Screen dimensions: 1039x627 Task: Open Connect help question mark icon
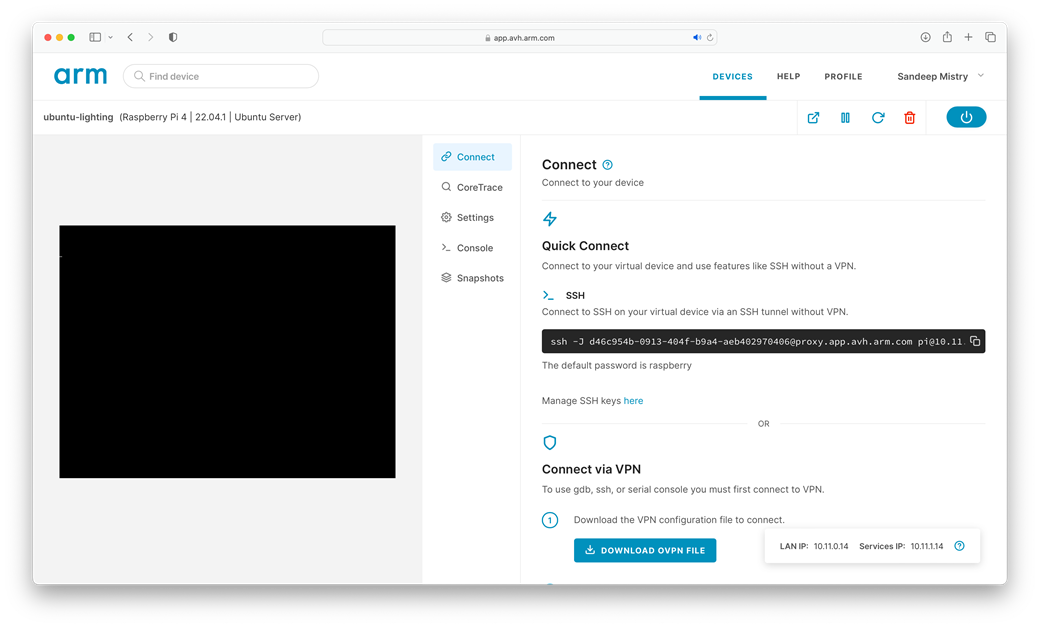(608, 165)
